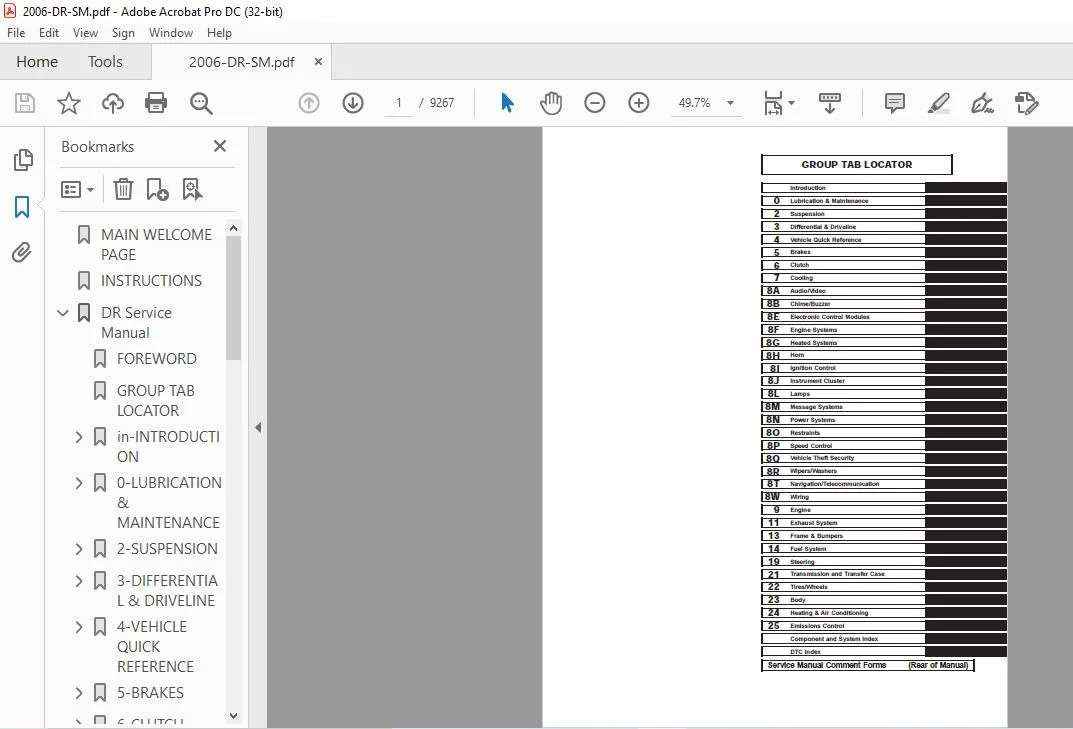The width and height of the screenshot is (1073, 729).
Task: Open the zoom percentage dropdown
Action: click(x=731, y=103)
